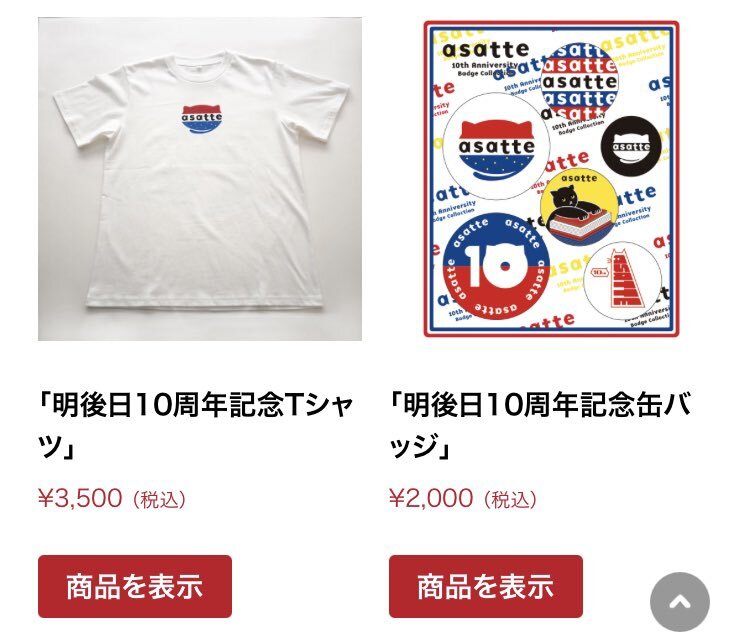
Task: Open the 明後日10周年記念缶バッジ title link
Action: [x=540, y=425]
